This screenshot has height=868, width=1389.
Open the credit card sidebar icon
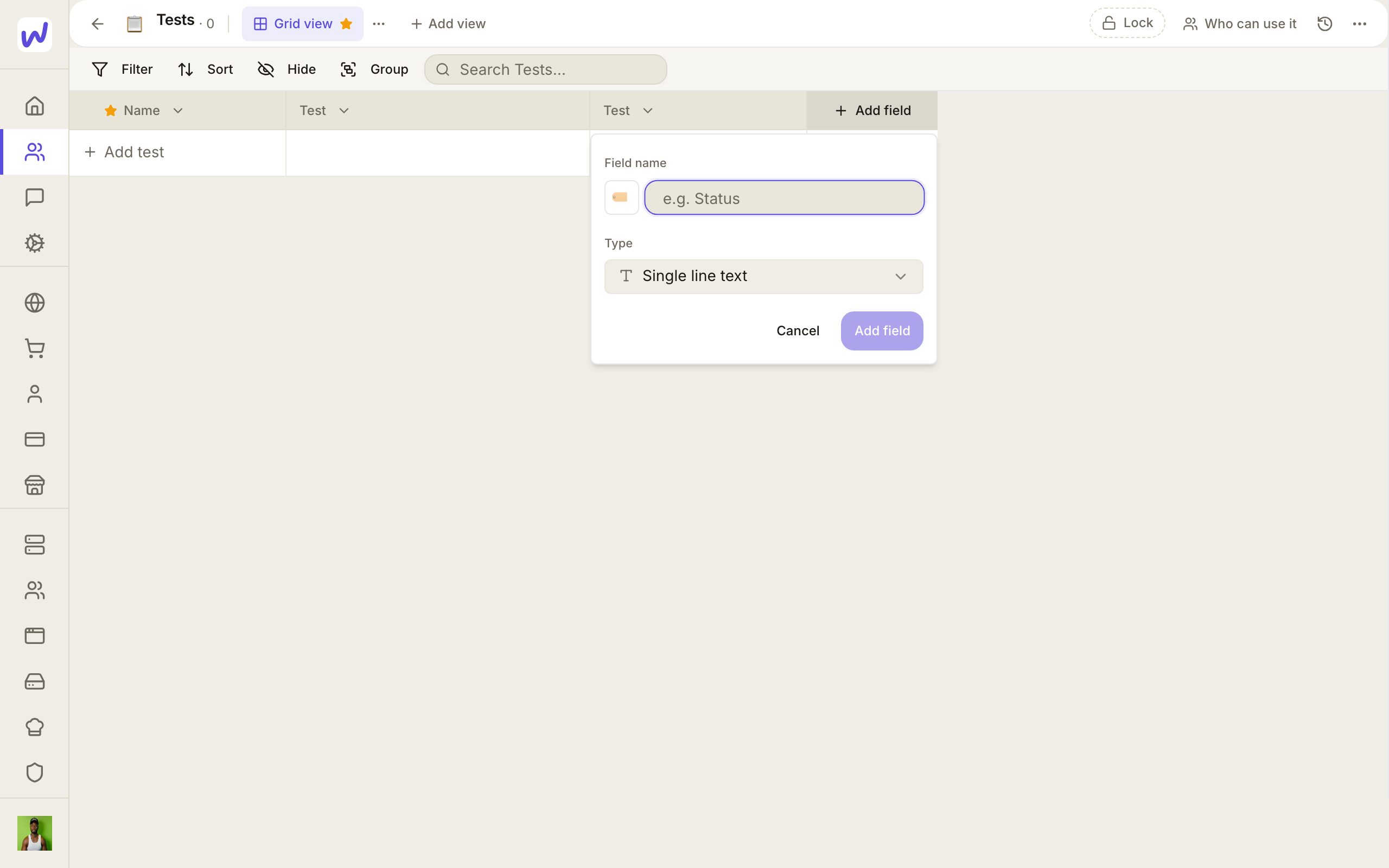coord(34,439)
